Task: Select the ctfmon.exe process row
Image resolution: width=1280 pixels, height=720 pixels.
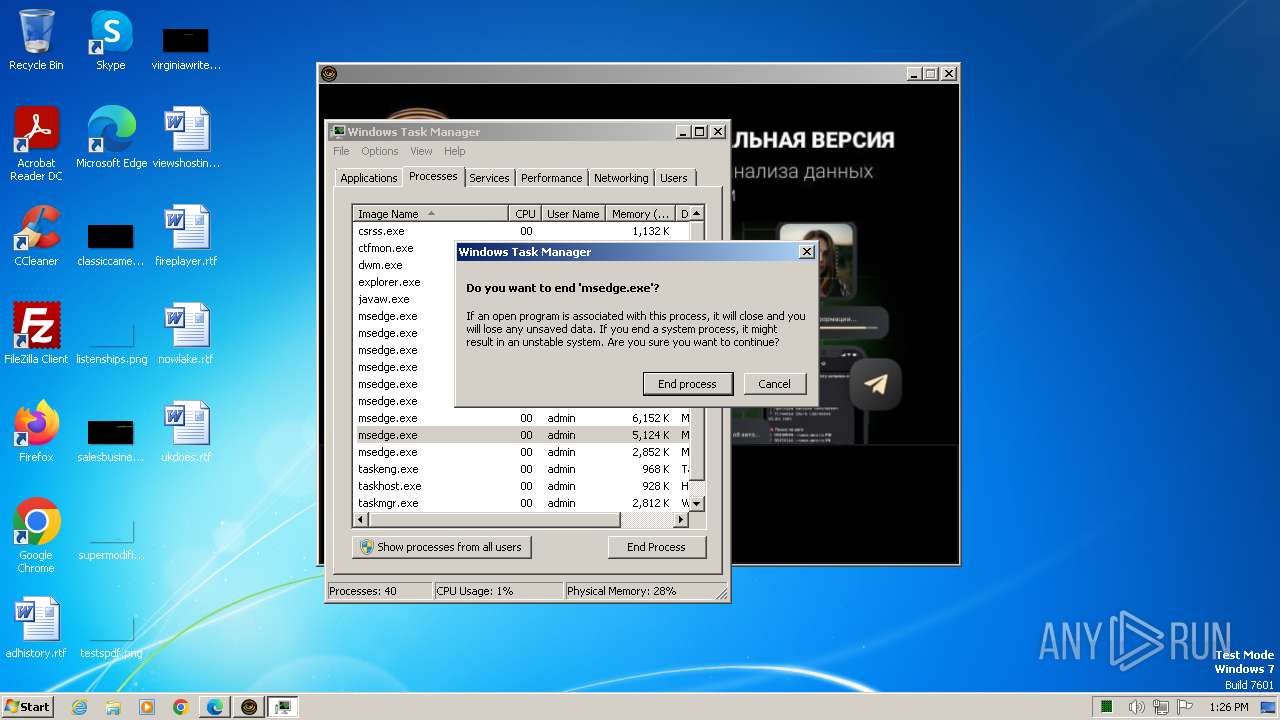Action: (405, 248)
